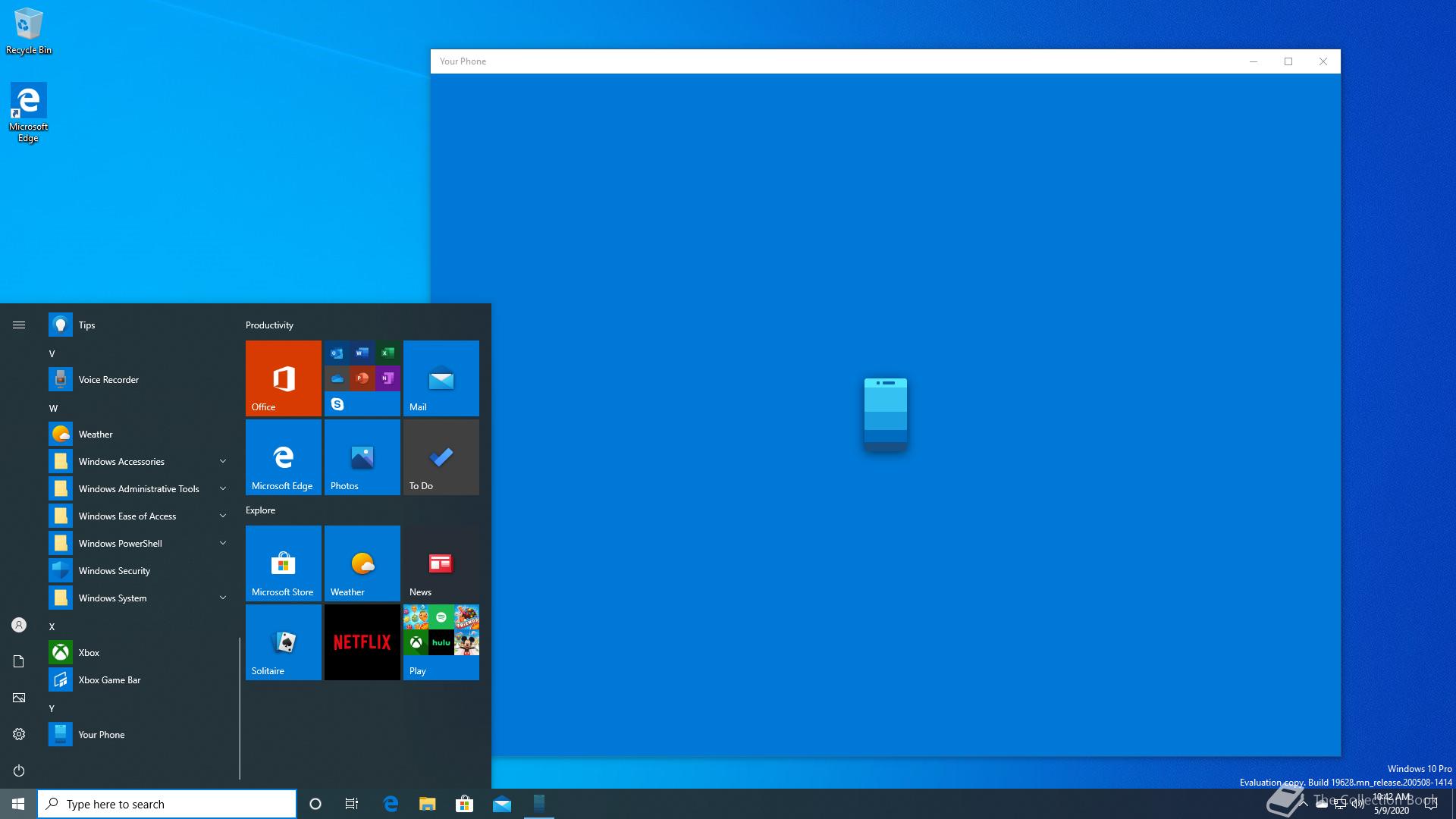
Task: Select Microsoft Edge desktop shortcut
Action: pyautogui.click(x=28, y=113)
